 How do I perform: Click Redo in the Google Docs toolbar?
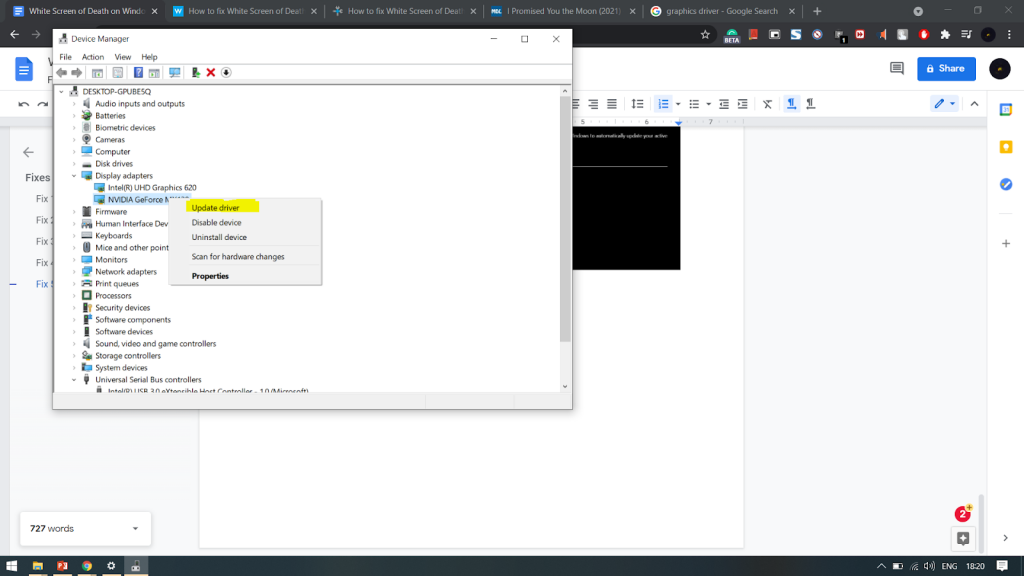42,104
